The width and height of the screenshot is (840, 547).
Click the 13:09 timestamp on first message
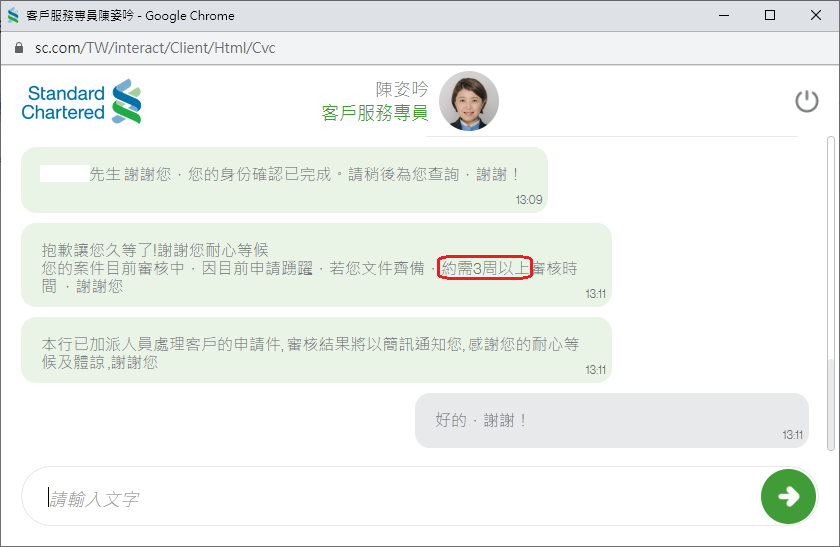(x=528, y=200)
